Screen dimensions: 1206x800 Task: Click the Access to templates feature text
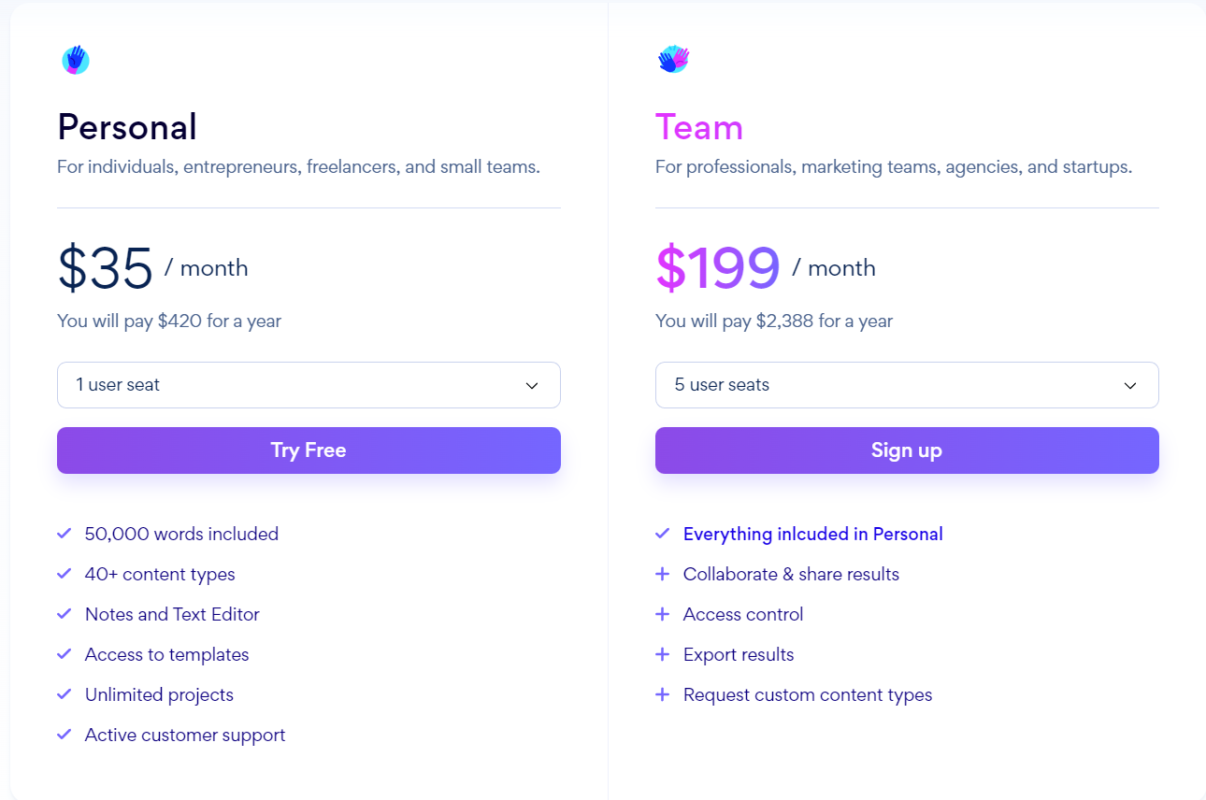click(167, 654)
